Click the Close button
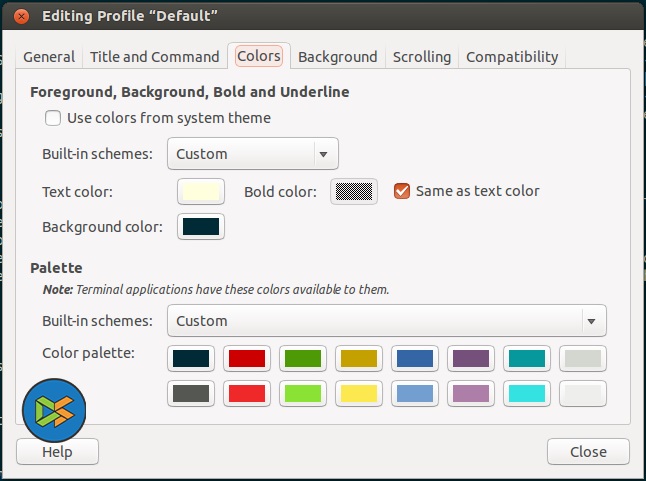 588,452
